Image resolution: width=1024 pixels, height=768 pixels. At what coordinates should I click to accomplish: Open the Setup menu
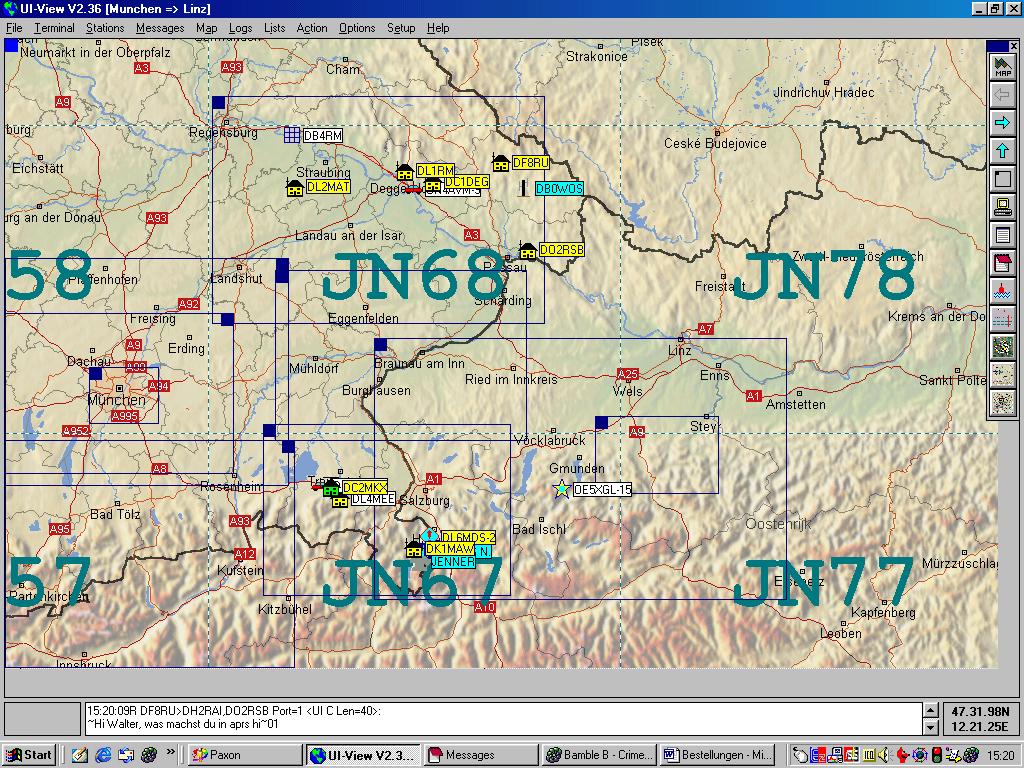coord(401,28)
